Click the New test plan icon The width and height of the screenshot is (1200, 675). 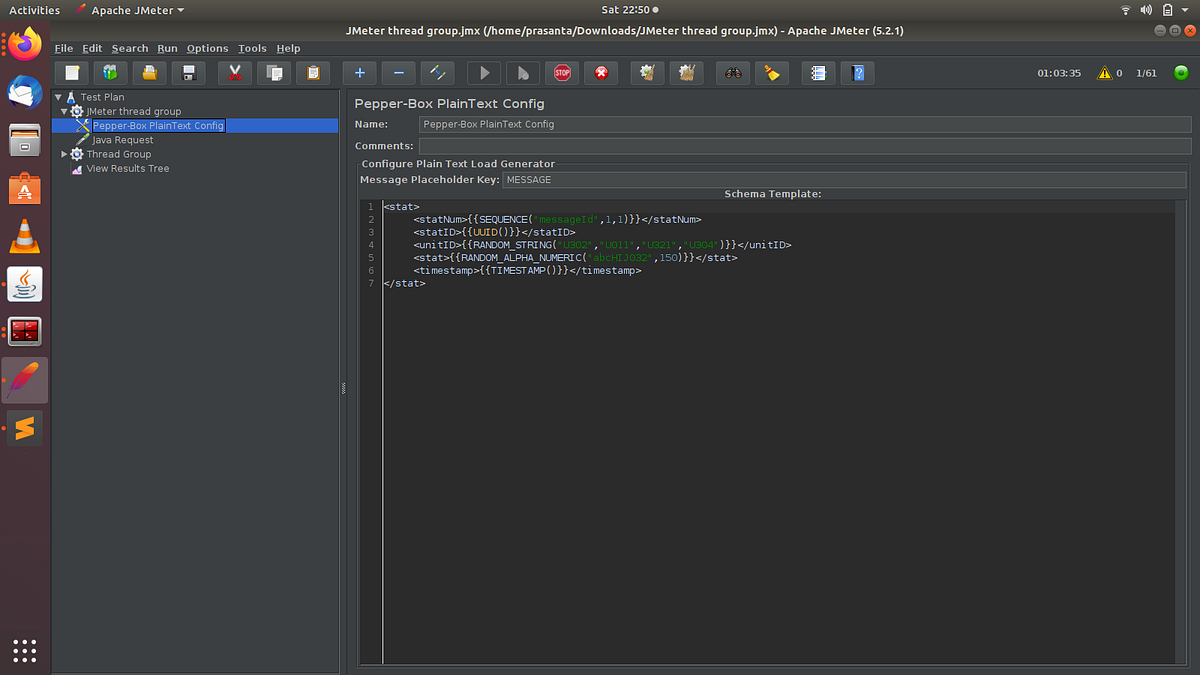(x=71, y=72)
